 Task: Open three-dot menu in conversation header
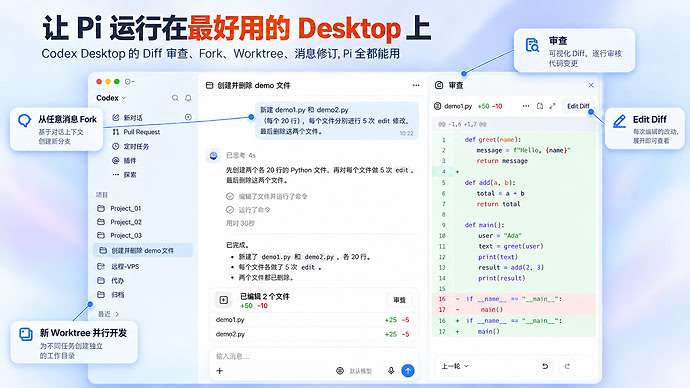pyautogui.click(x=416, y=85)
